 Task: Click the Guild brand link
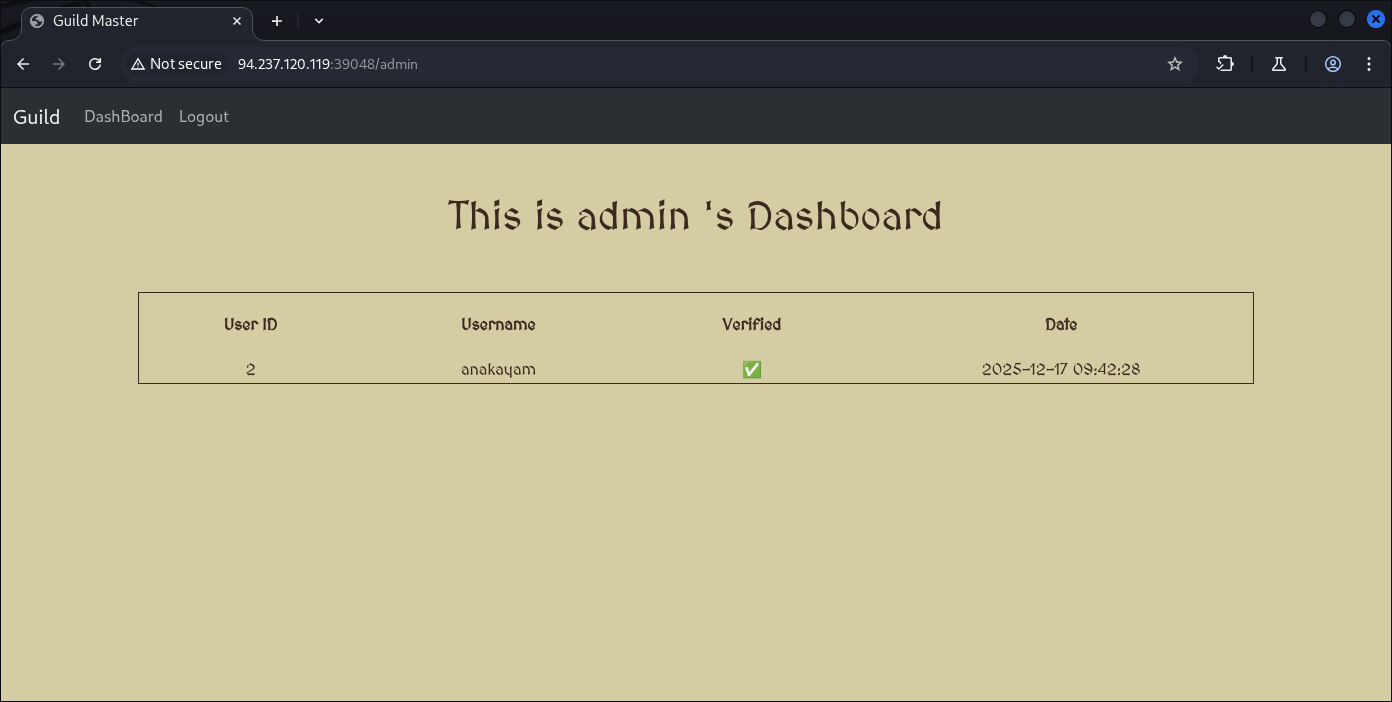point(37,117)
